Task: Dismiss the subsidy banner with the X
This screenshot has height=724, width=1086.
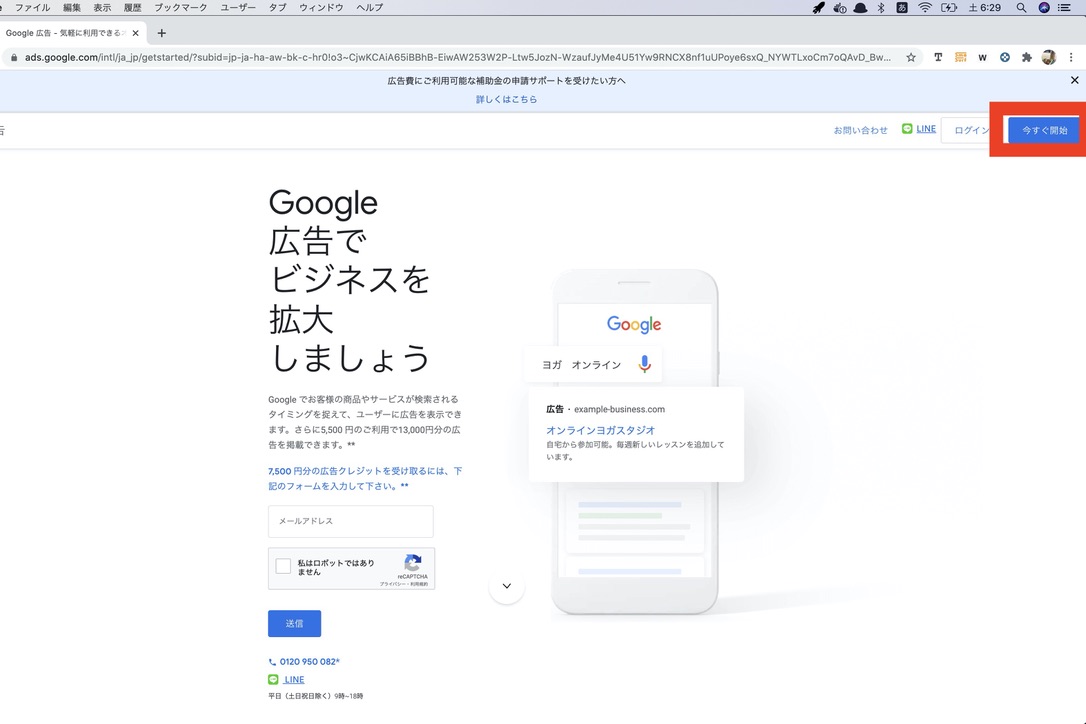Action: coord(1074,80)
